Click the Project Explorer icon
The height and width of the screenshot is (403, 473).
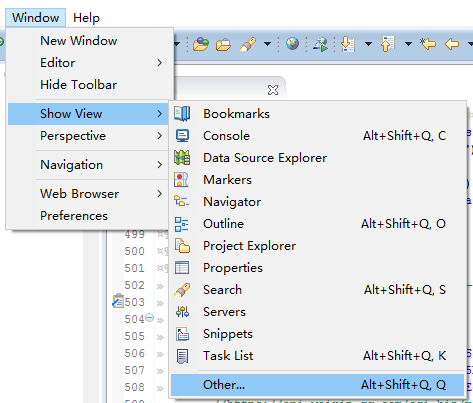pos(182,246)
